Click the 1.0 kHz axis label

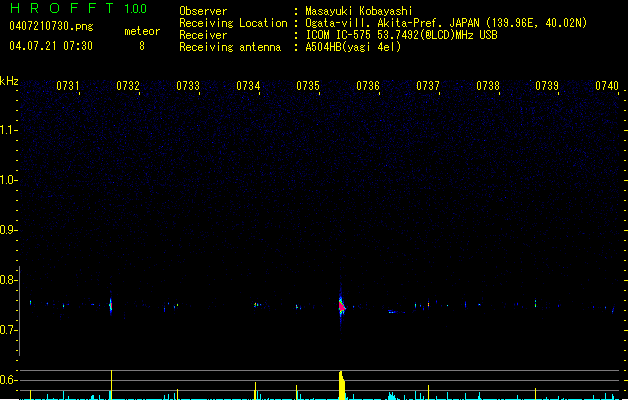coord(7,180)
